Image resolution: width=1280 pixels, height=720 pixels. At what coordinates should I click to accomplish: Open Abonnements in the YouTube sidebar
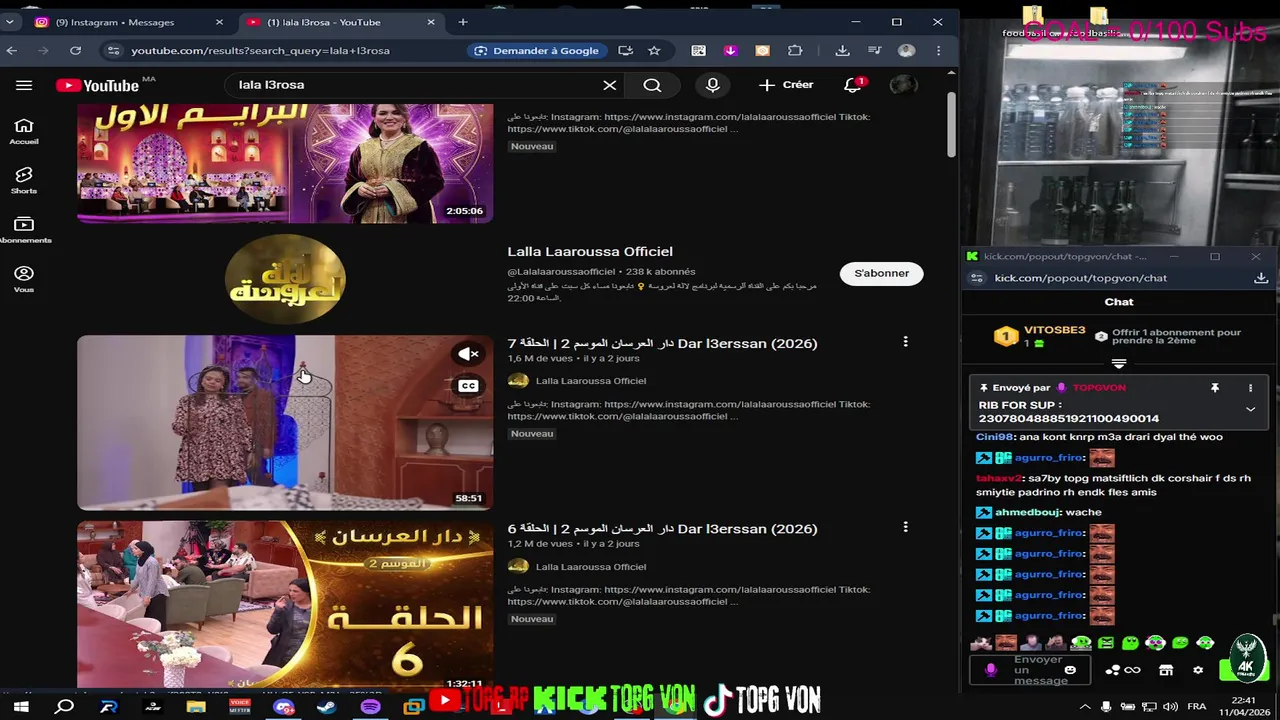click(x=24, y=230)
